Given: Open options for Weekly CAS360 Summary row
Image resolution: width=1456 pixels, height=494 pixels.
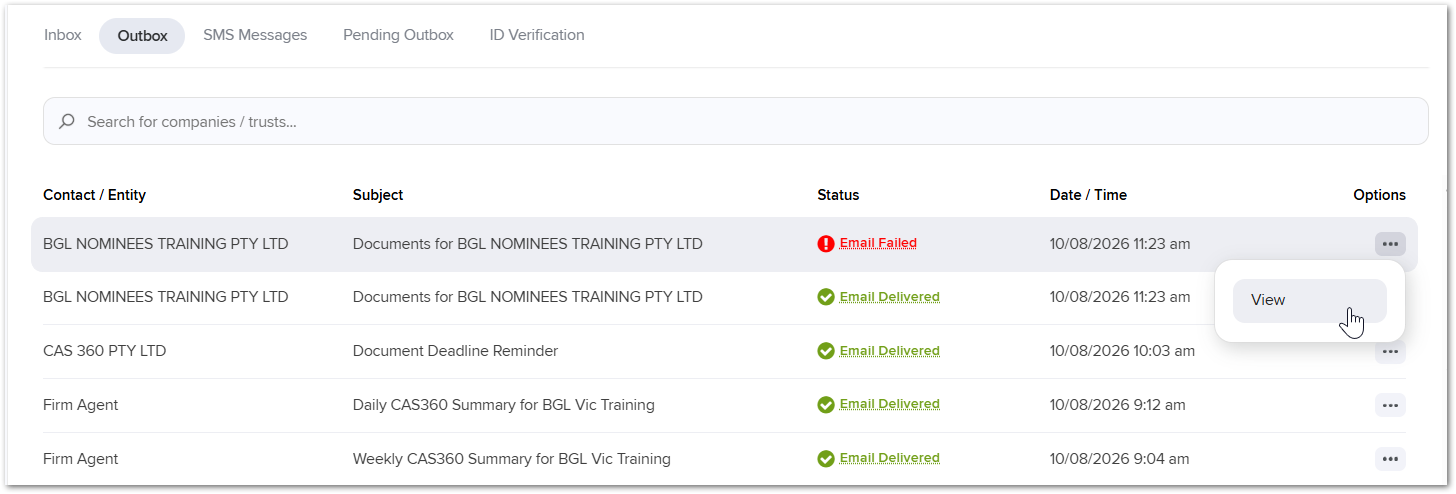Looking at the screenshot, I should tap(1390, 459).
